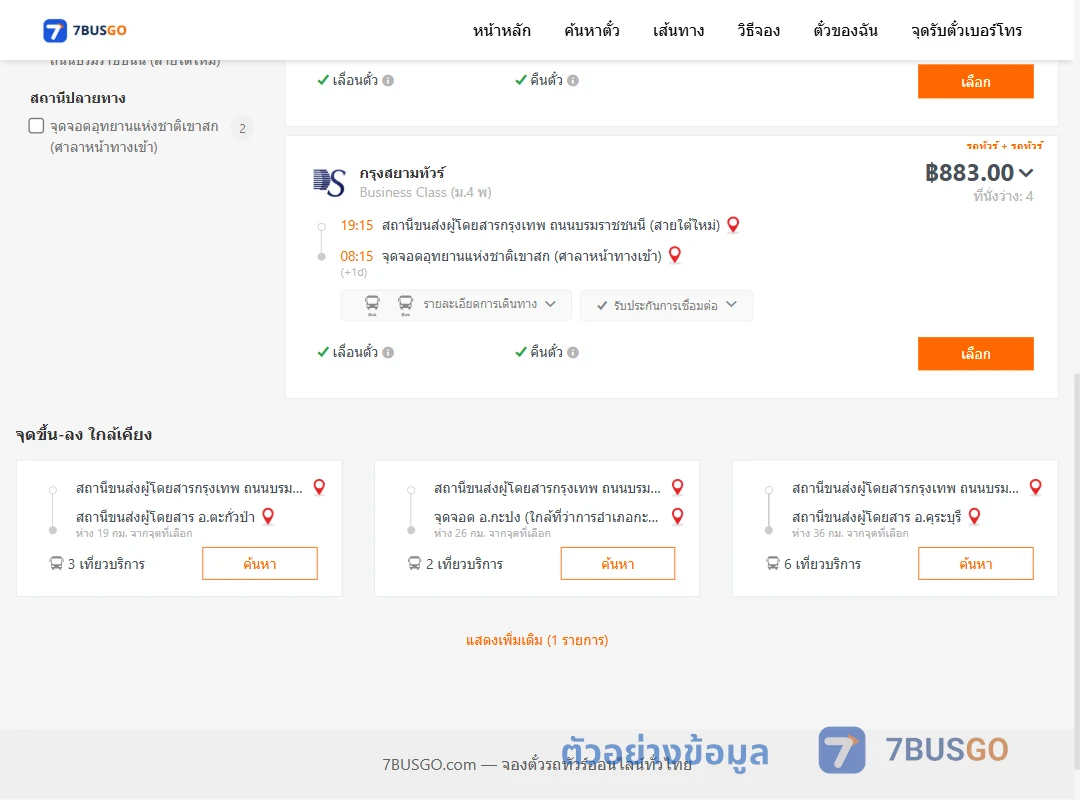Click bus icon beside 2 เที่ยวบริการ
This screenshot has width=1080, height=800.
pos(414,564)
